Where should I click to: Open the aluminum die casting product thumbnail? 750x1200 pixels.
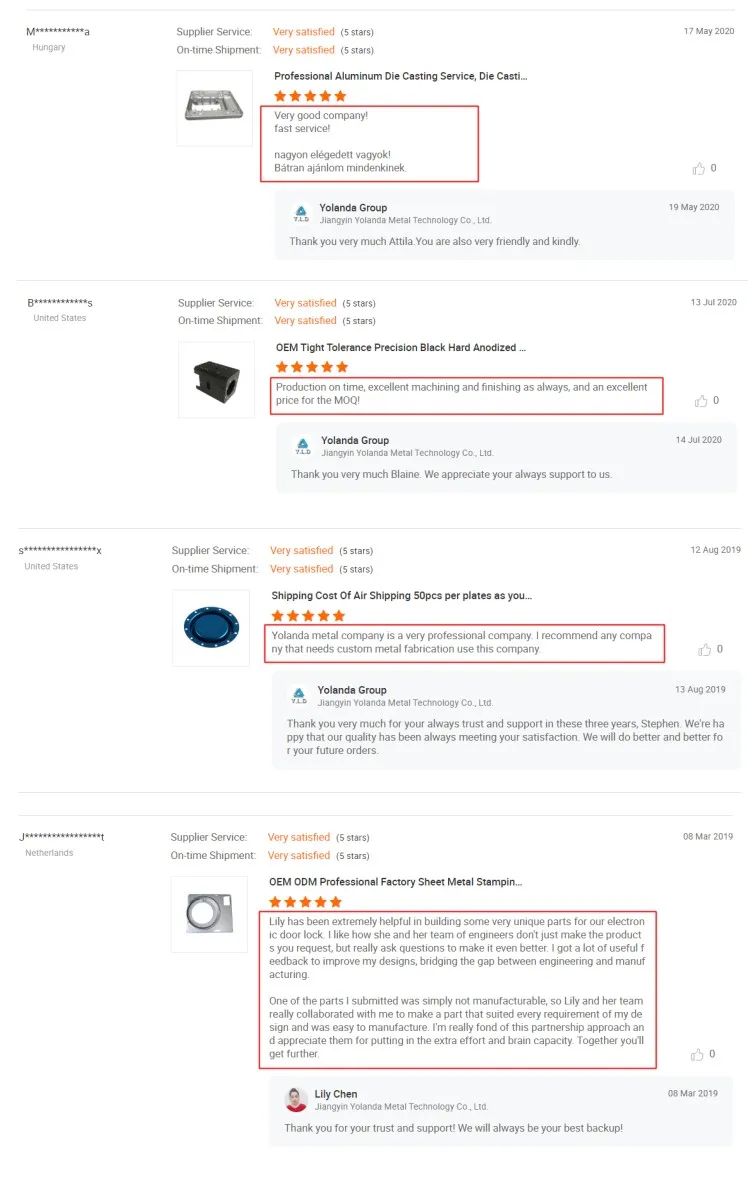coord(214,107)
